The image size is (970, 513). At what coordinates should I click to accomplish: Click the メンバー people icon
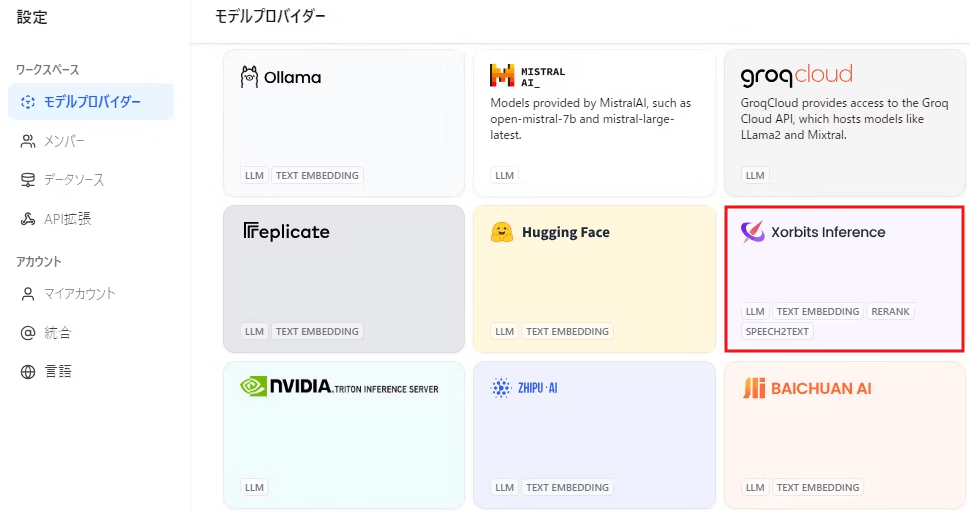28,141
